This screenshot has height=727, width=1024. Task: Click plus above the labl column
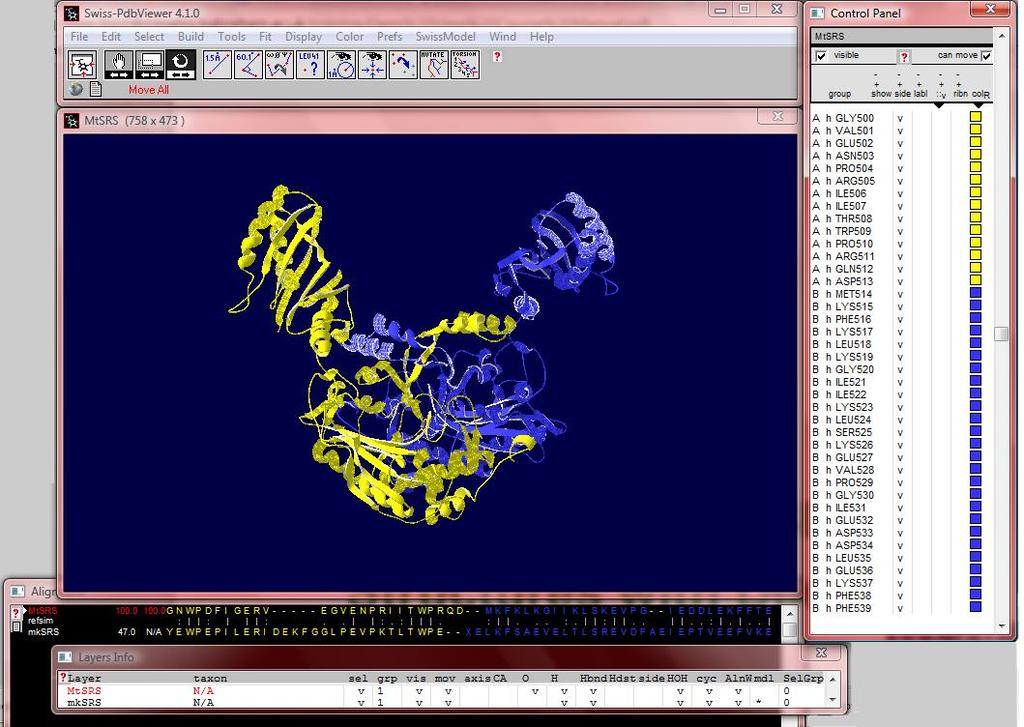click(x=919, y=84)
